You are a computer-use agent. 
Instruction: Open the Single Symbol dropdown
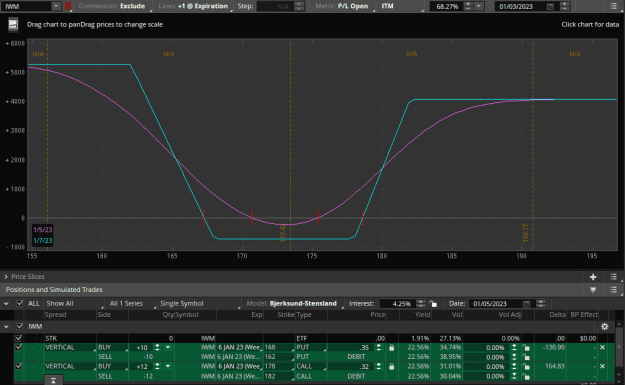tap(199, 304)
